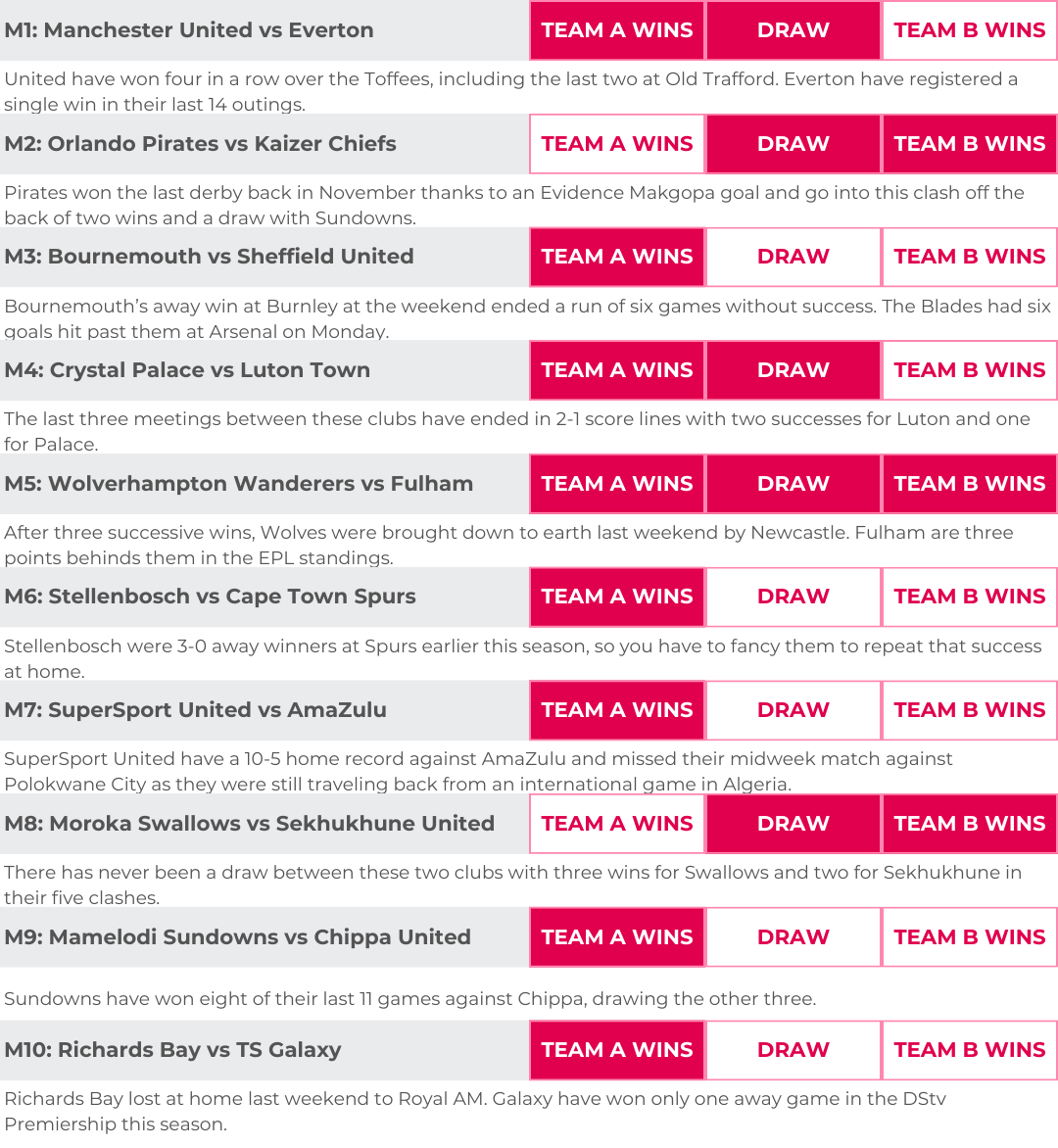Unselect Team A Wins for Stellenbosch match M6
The width and height of the screenshot is (1058, 1148).
[x=617, y=597]
